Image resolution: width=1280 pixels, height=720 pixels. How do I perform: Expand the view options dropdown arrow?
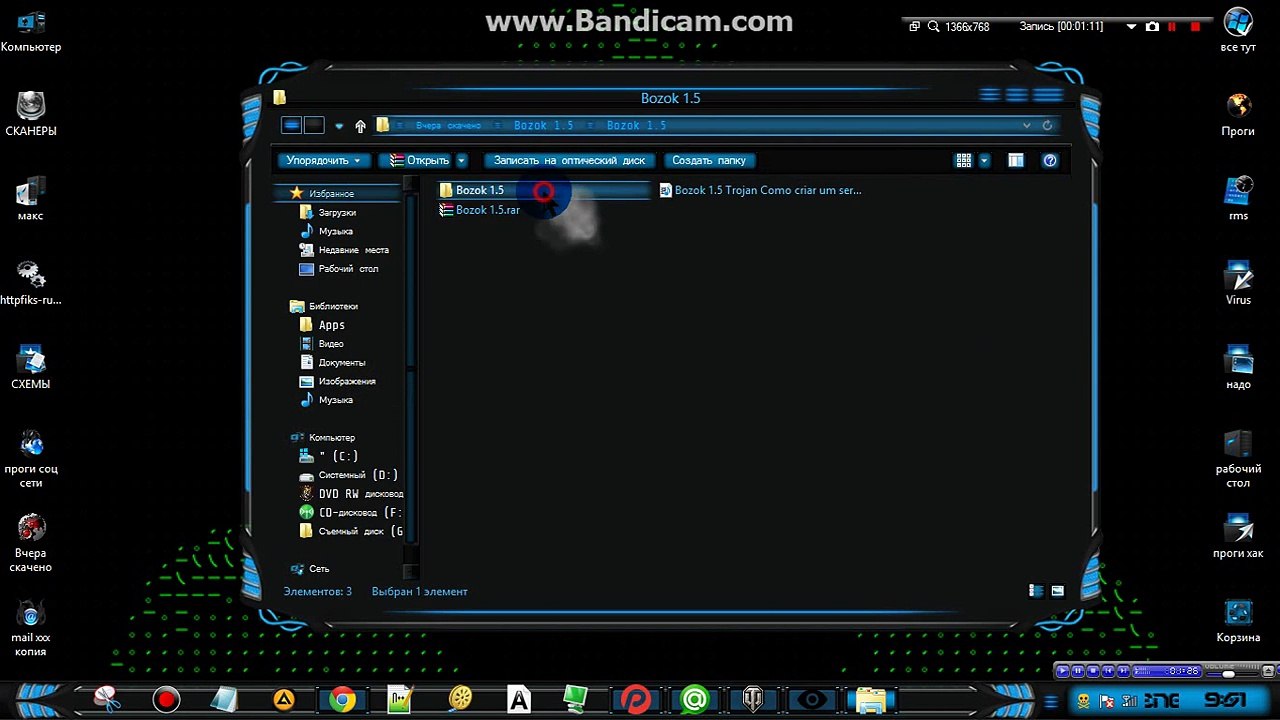pyautogui.click(x=984, y=160)
